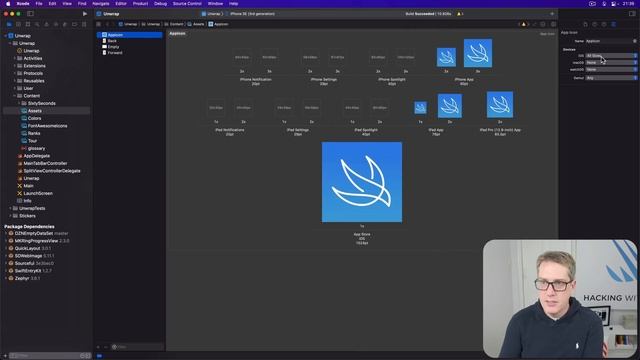This screenshot has width=640, height=360.
Task: Toggle the inspector sidebar visibility
Action: [x=632, y=14]
